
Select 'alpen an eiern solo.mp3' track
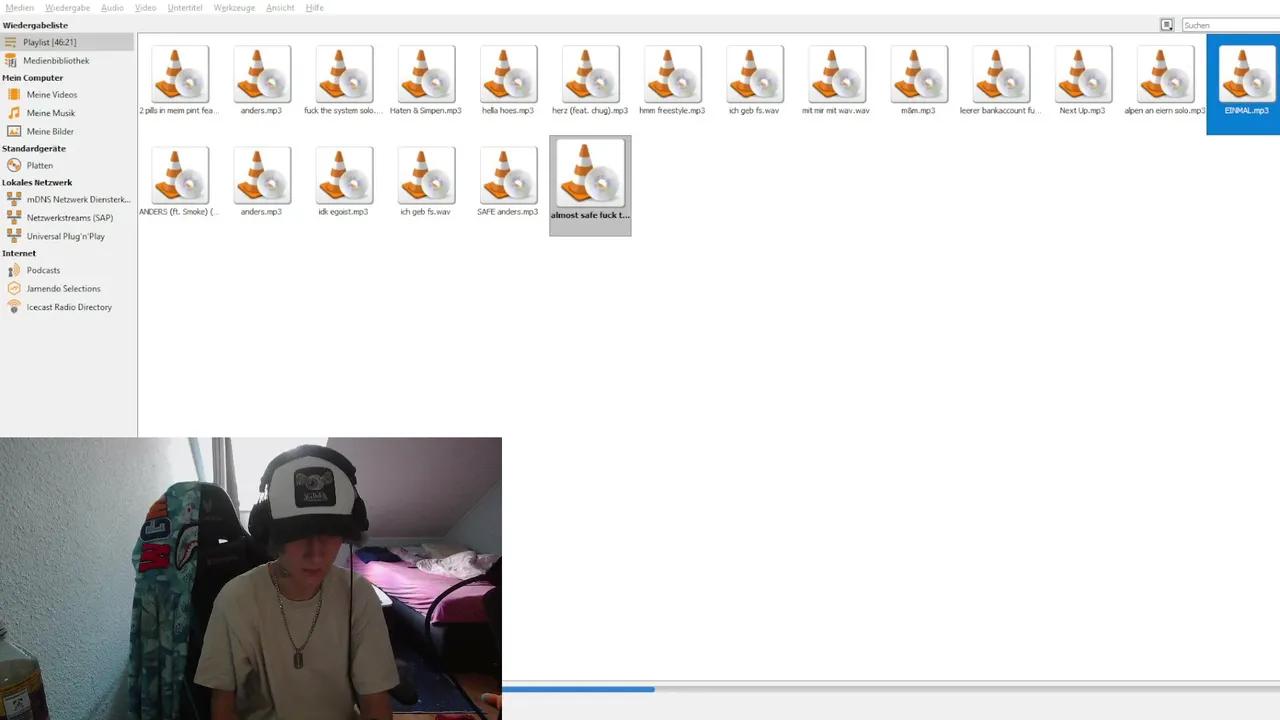click(1164, 80)
